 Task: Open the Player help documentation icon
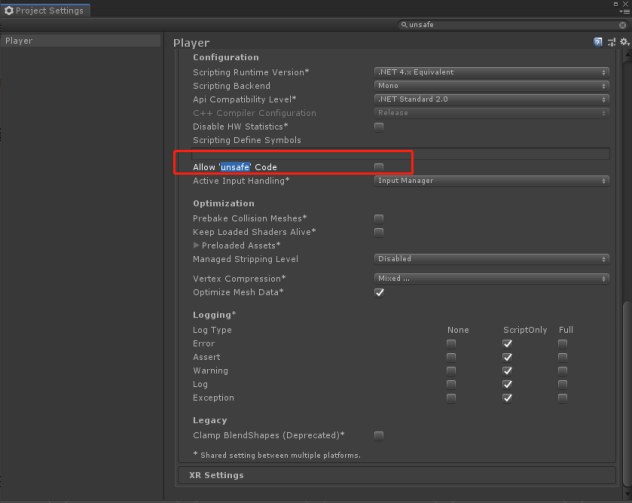point(598,42)
